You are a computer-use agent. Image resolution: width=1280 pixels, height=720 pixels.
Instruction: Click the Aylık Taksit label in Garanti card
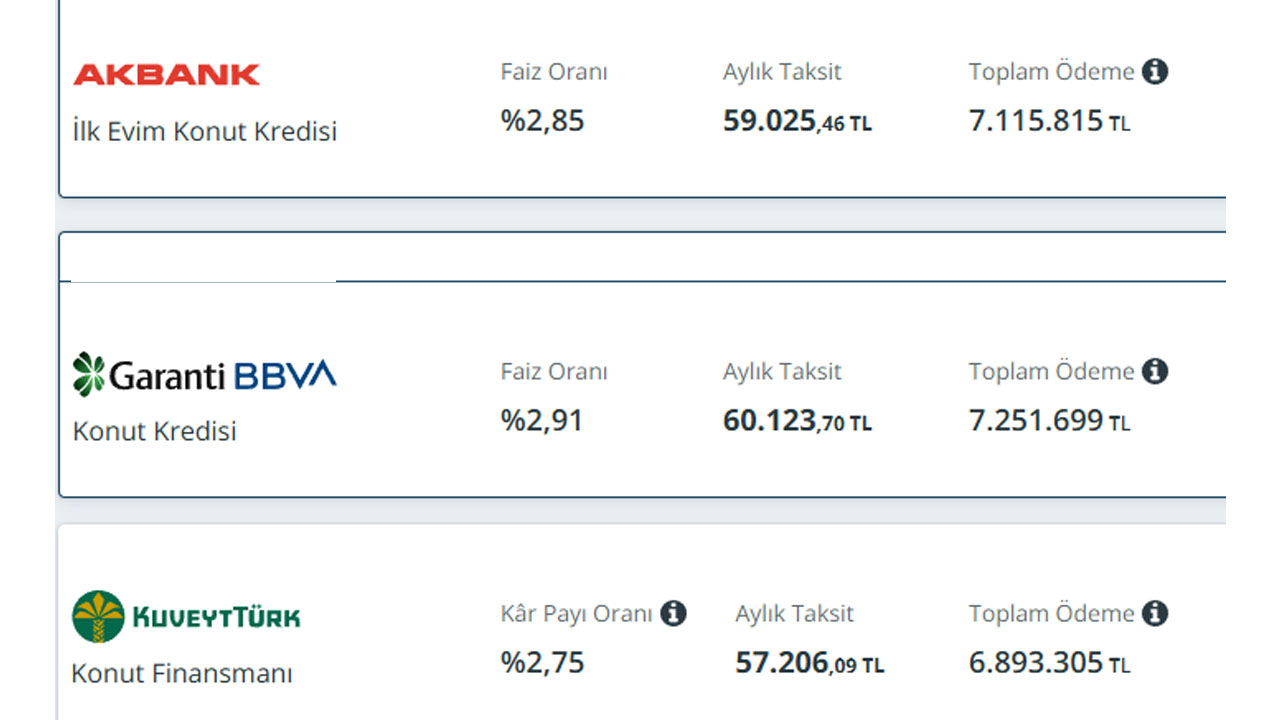pyautogui.click(x=782, y=372)
